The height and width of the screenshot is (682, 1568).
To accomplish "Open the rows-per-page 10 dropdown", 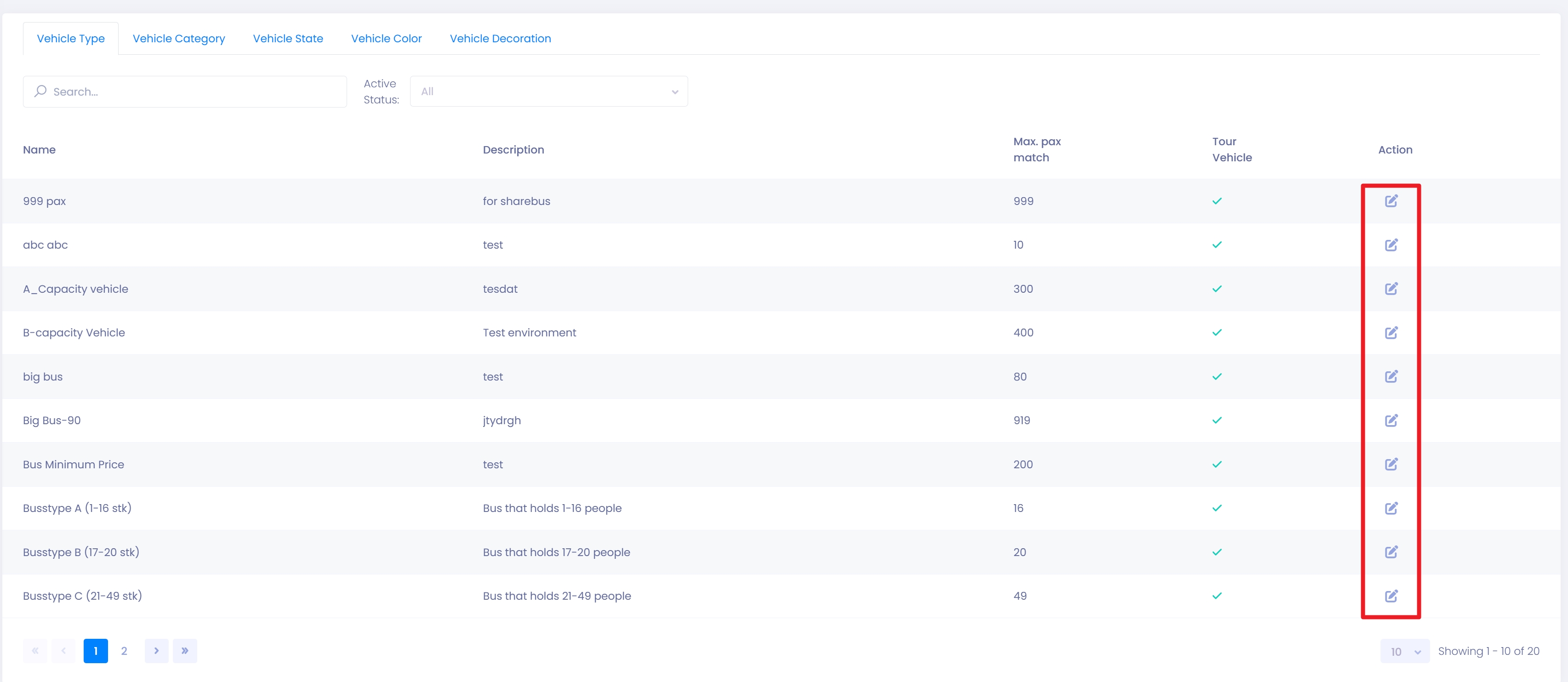I will (1404, 651).
